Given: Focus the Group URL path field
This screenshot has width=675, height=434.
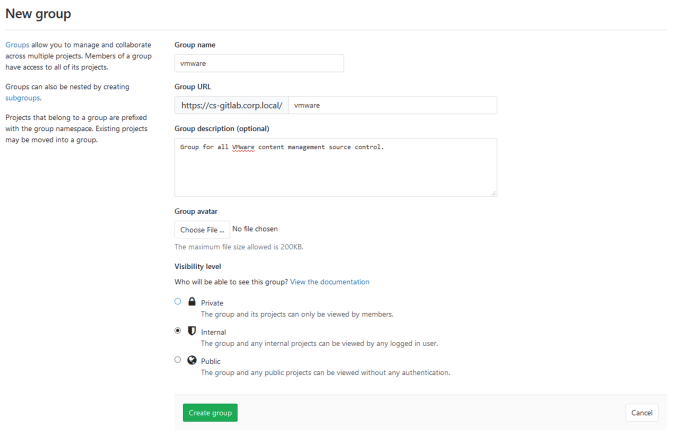Looking at the screenshot, I should point(393,105).
